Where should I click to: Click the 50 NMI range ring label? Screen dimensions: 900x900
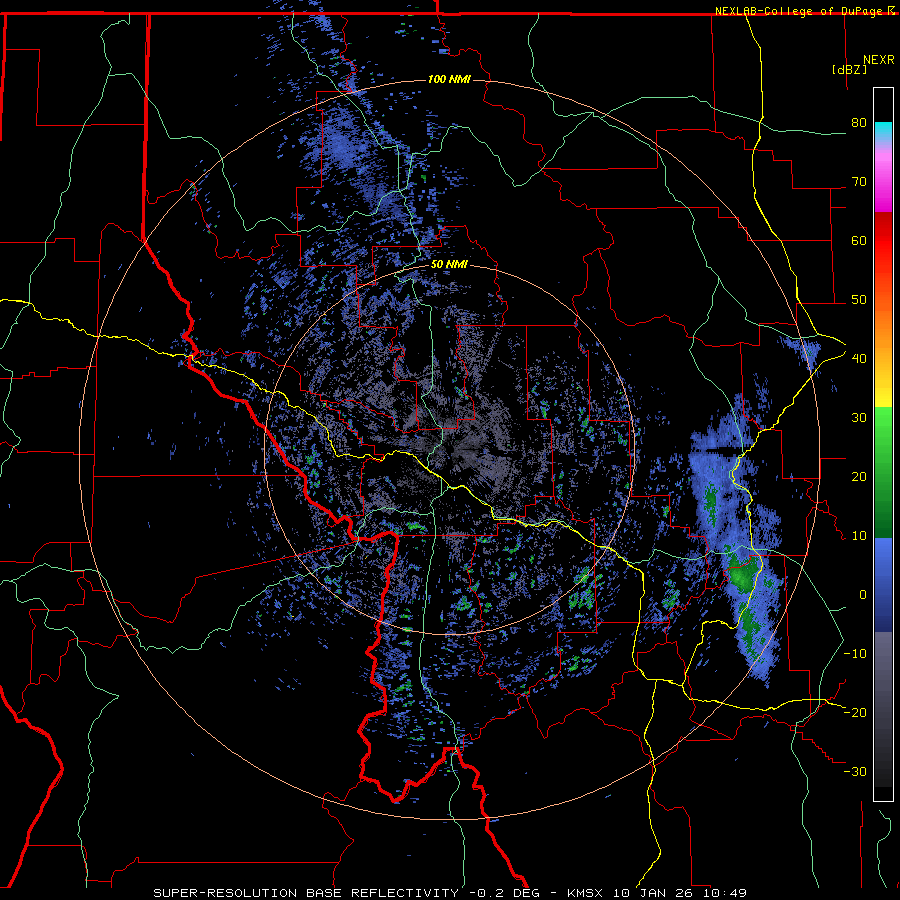click(449, 265)
